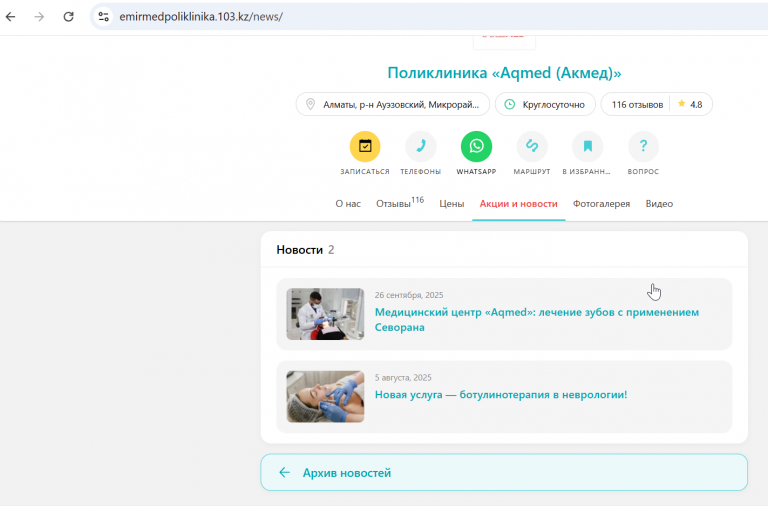768x506 pixels.
Task: Click the Новости 2 heading
Action: click(x=305, y=250)
